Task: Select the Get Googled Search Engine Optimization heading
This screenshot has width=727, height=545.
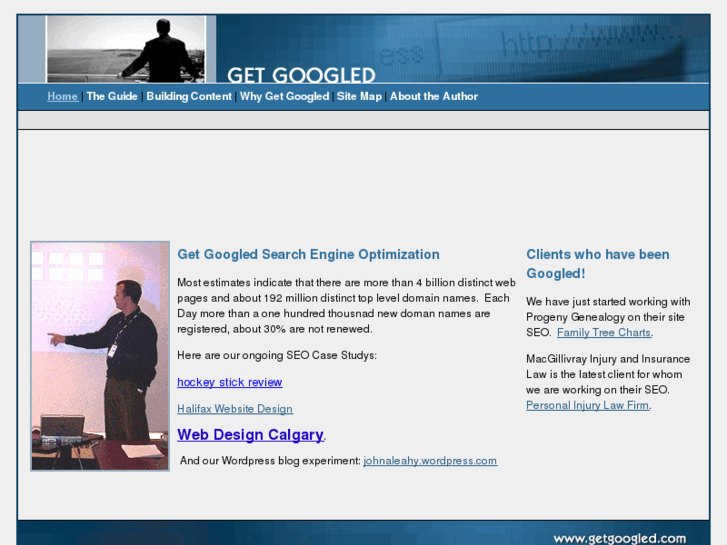Action: coord(308,255)
